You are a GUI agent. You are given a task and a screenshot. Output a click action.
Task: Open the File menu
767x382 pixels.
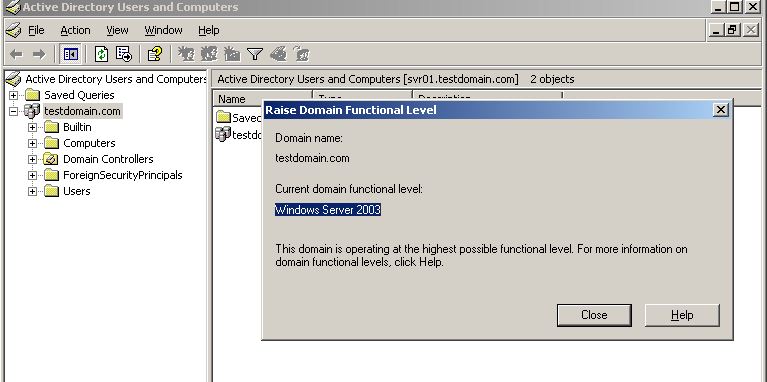coord(36,30)
